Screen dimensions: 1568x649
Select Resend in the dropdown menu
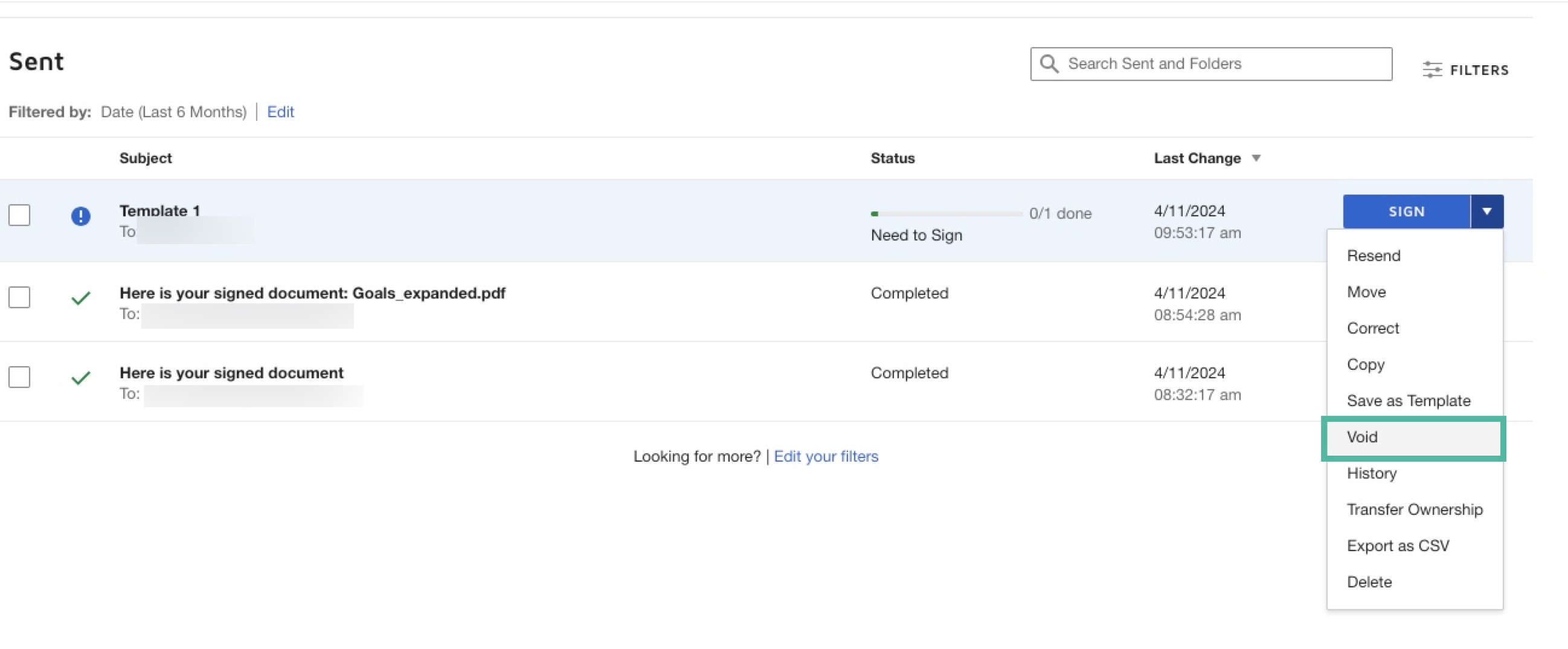1374,256
